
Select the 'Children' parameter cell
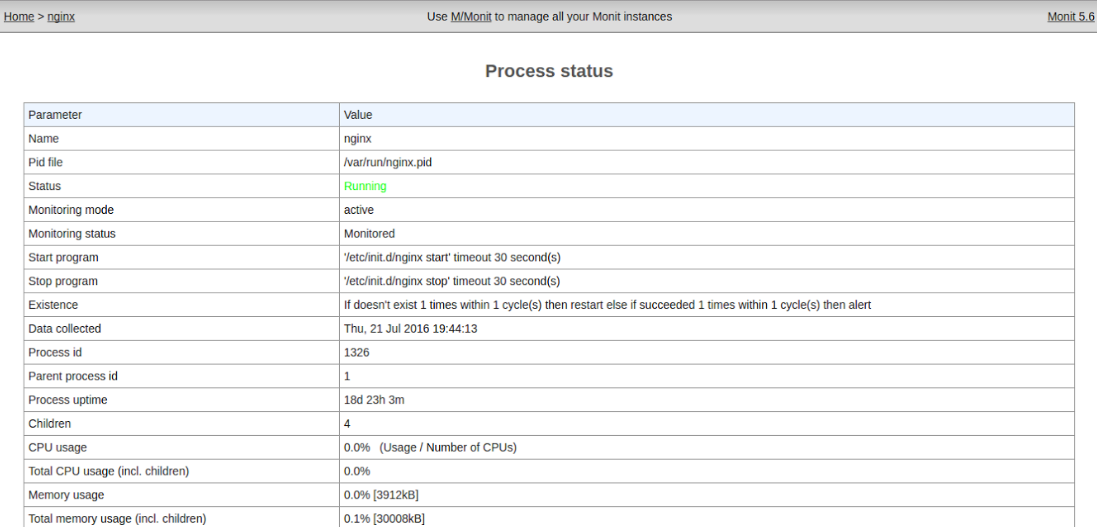click(182, 424)
